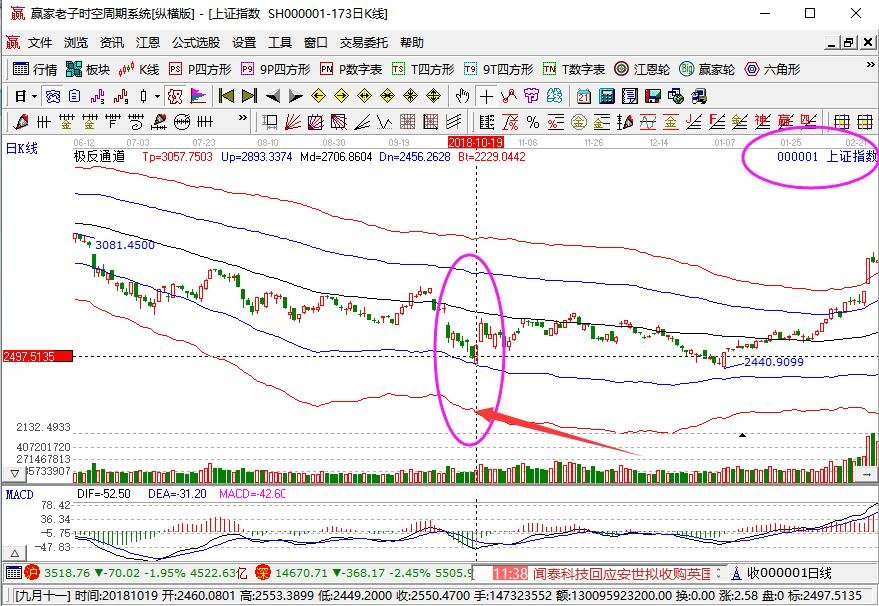The height and width of the screenshot is (606, 879).
Task: Open the 文件 menu
Action: point(40,43)
